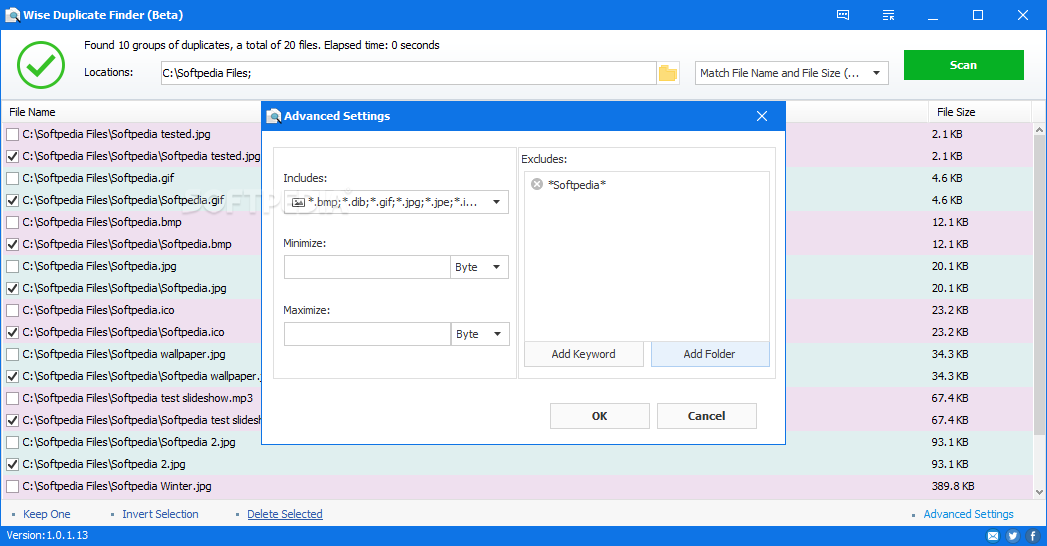Check the Softpedia tested.jpg root file checkbox
This screenshot has width=1047, height=546.
point(12,134)
